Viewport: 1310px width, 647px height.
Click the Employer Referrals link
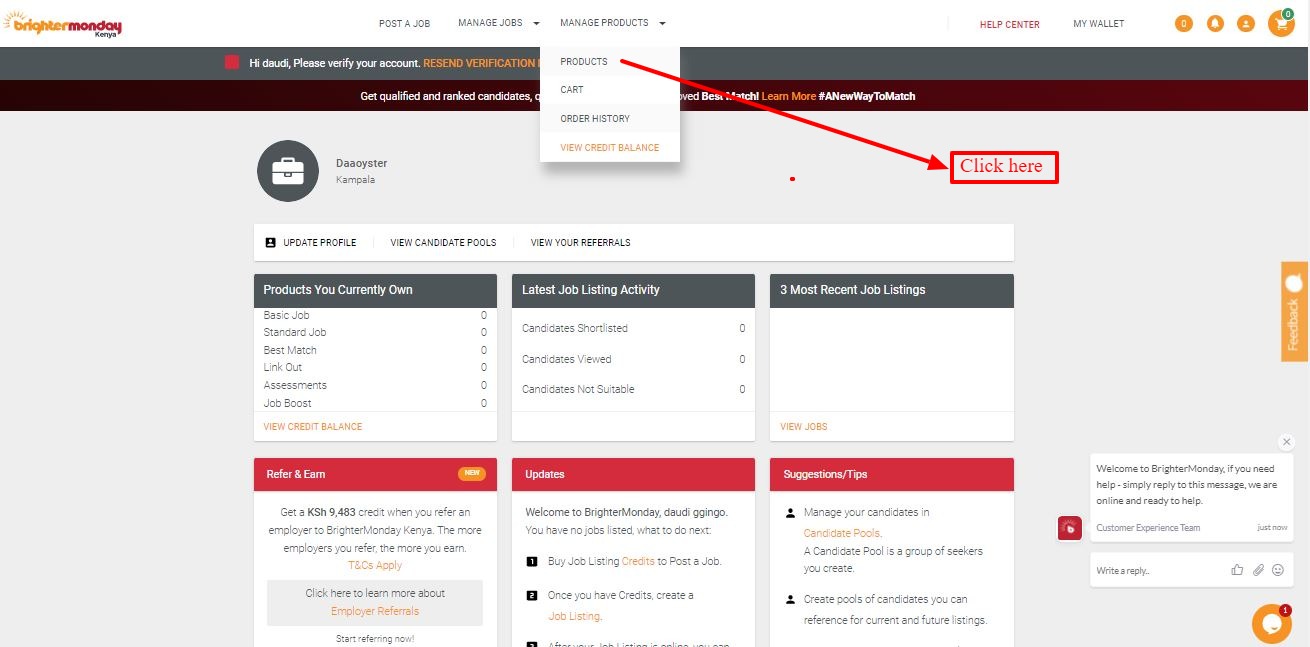click(x=375, y=611)
